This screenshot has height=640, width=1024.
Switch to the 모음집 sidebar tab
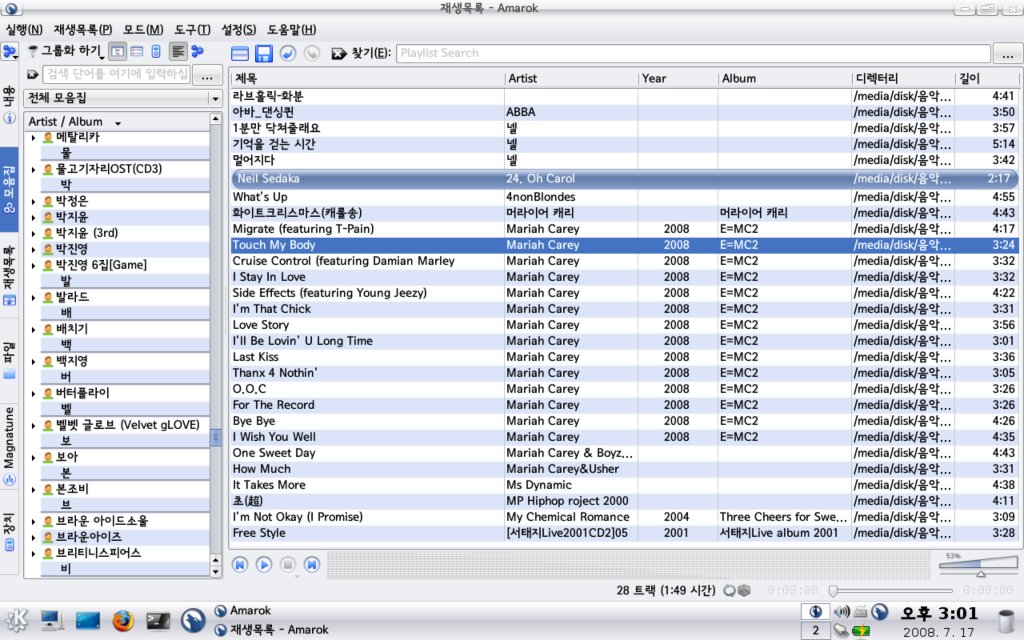pyautogui.click(x=9, y=189)
